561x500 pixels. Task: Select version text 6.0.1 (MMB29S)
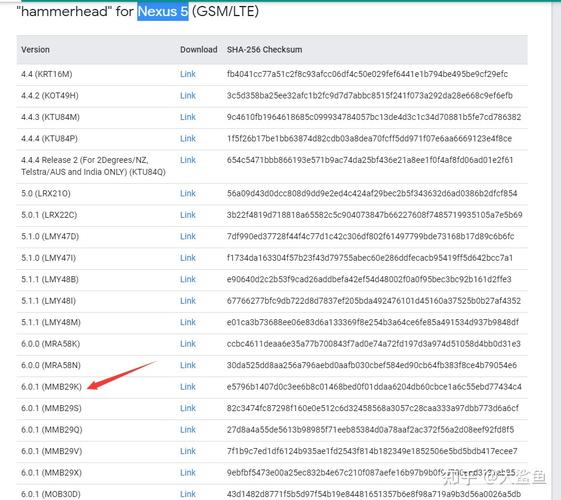(51, 408)
